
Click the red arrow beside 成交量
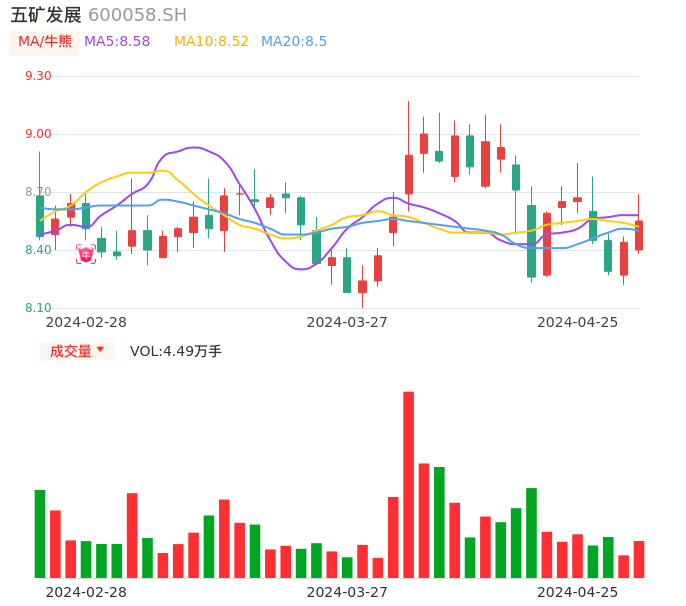tap(100, 350)
